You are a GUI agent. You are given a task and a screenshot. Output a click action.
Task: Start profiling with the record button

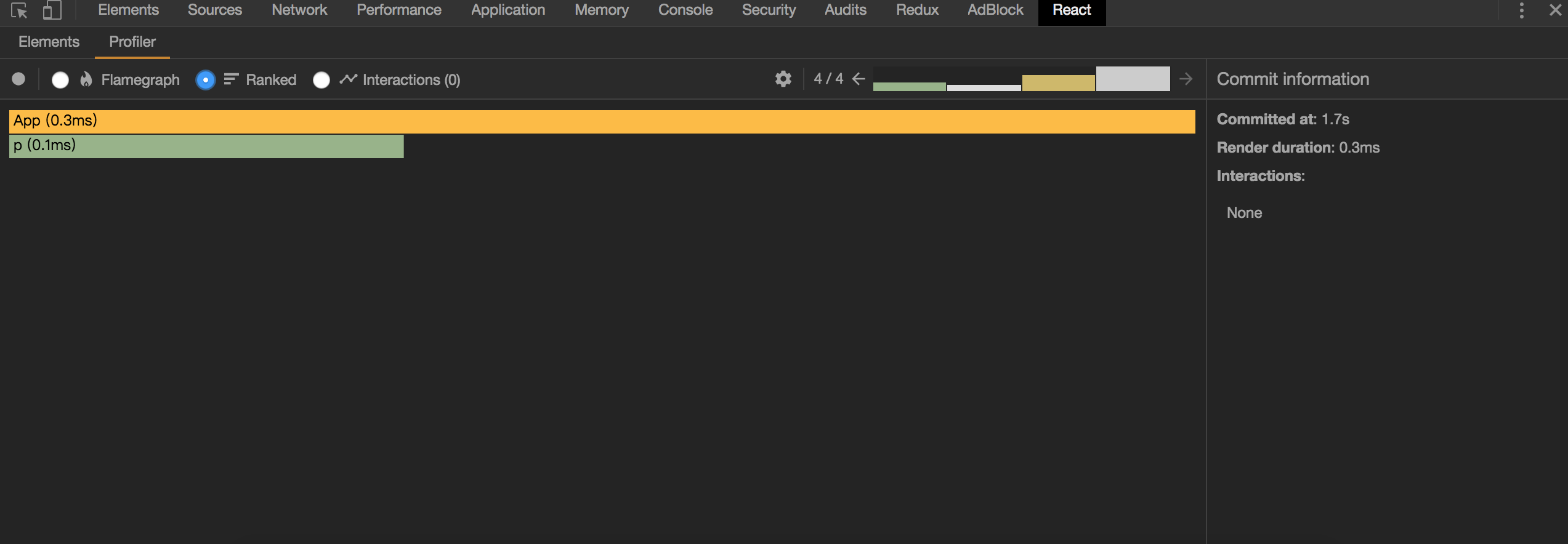18,79
